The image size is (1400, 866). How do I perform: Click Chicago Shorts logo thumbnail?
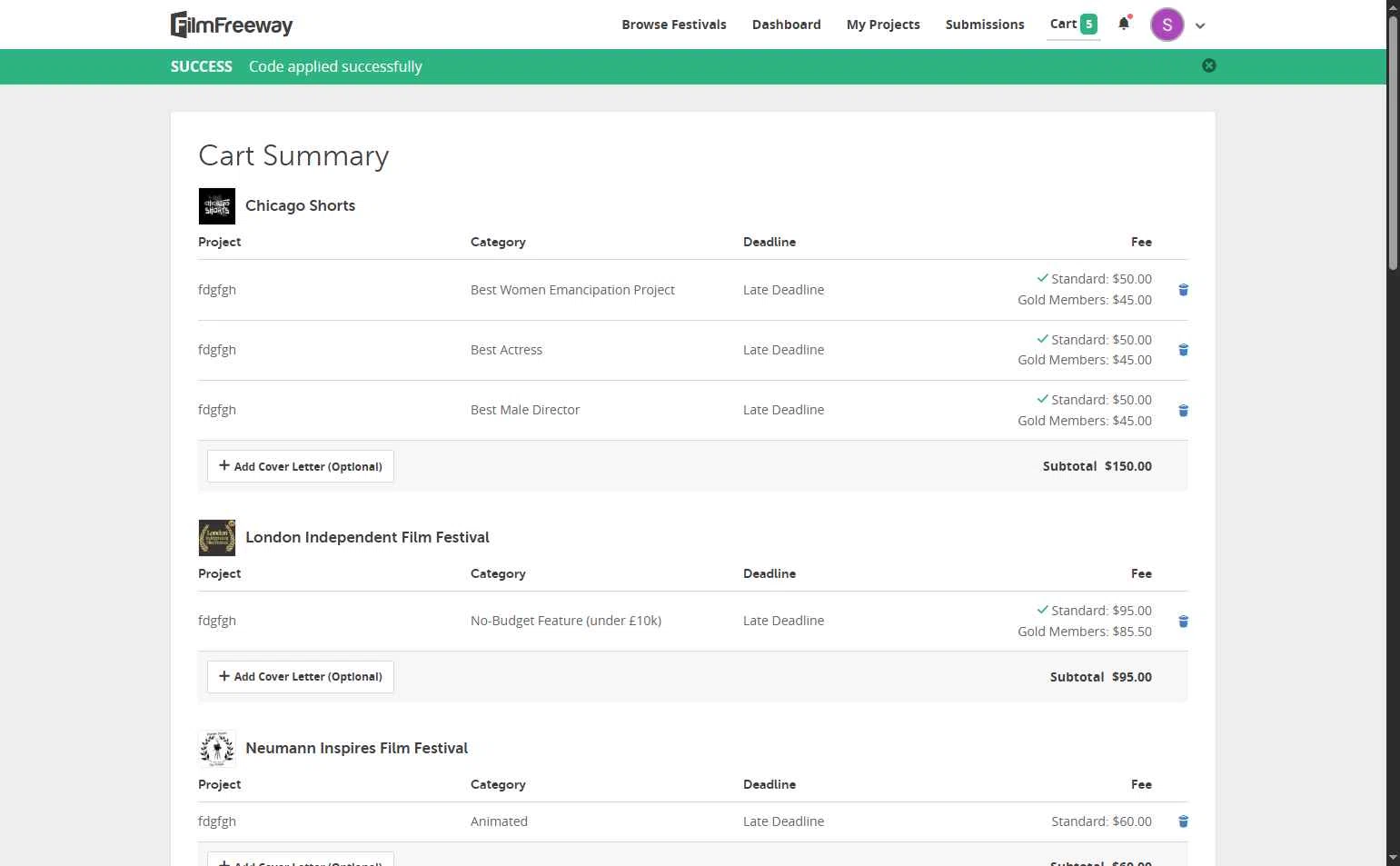(x=217, y=206)
